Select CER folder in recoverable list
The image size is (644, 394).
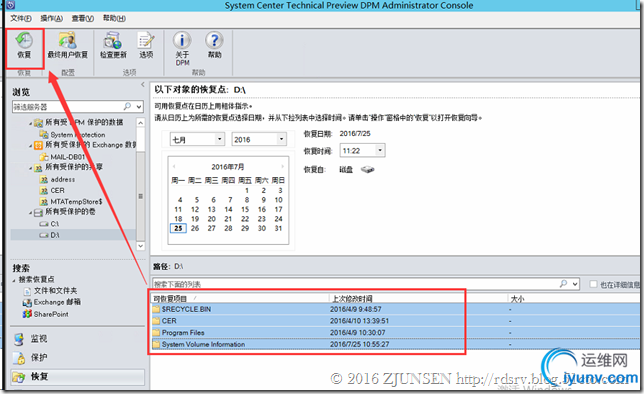click(x=396, y=321)
